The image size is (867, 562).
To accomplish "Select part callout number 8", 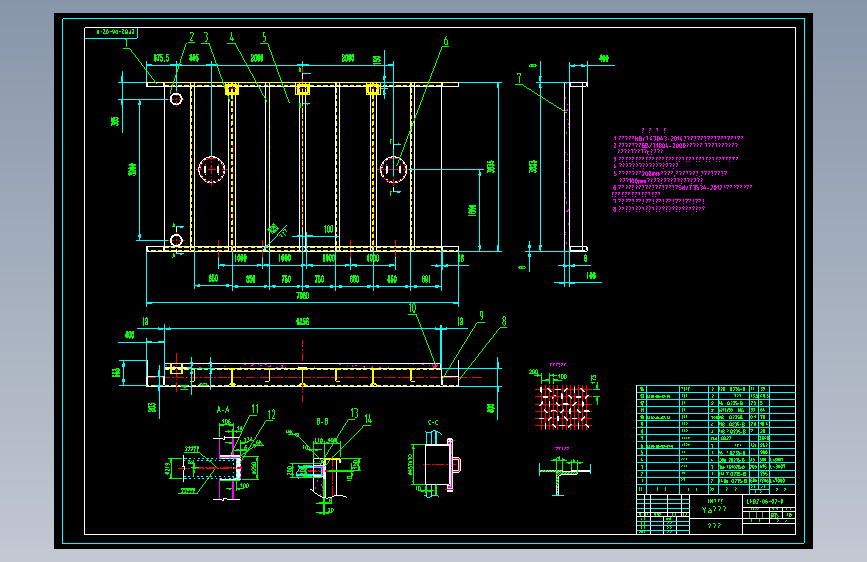I will [504, 321].
